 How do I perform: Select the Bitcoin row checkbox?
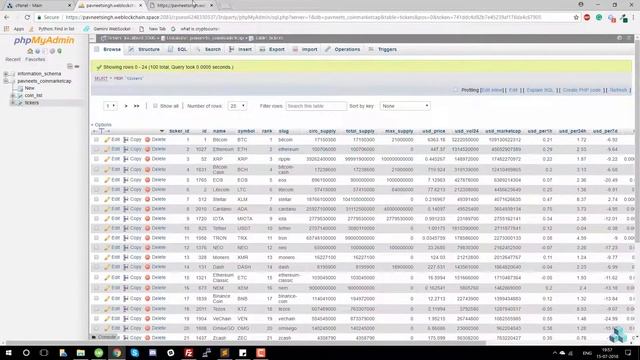point(96,140)
